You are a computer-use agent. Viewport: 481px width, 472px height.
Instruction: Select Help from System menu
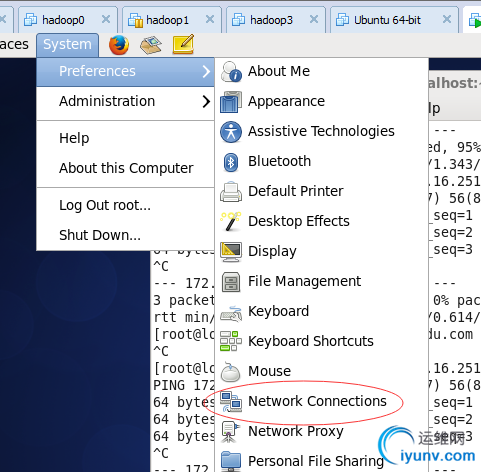[x=125, y=138]
